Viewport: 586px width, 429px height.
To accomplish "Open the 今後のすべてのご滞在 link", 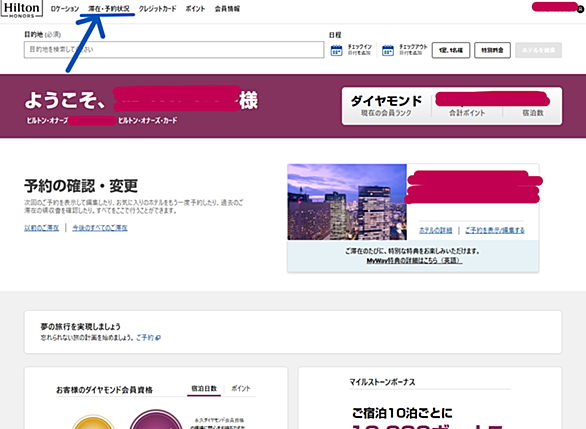I will 100,228.
